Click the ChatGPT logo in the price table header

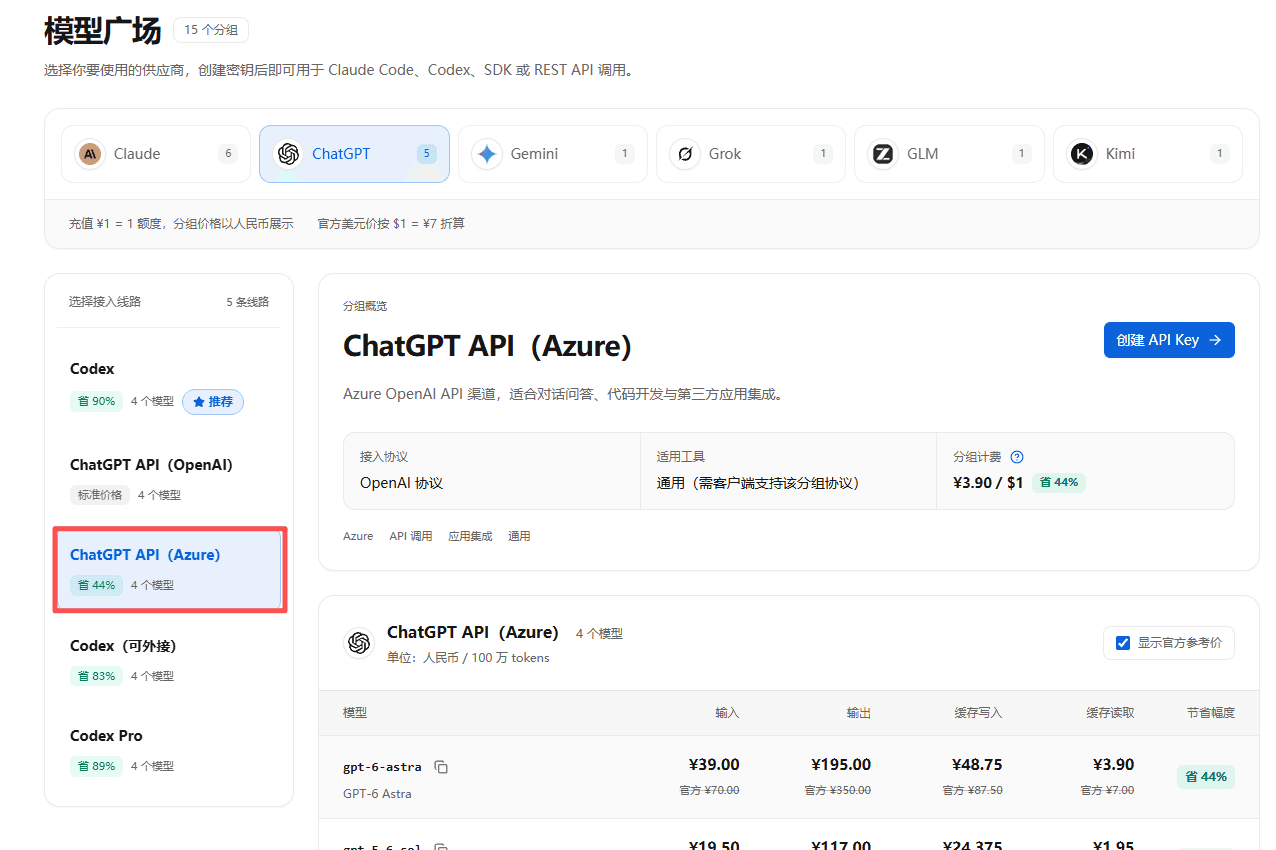(359, 643)
